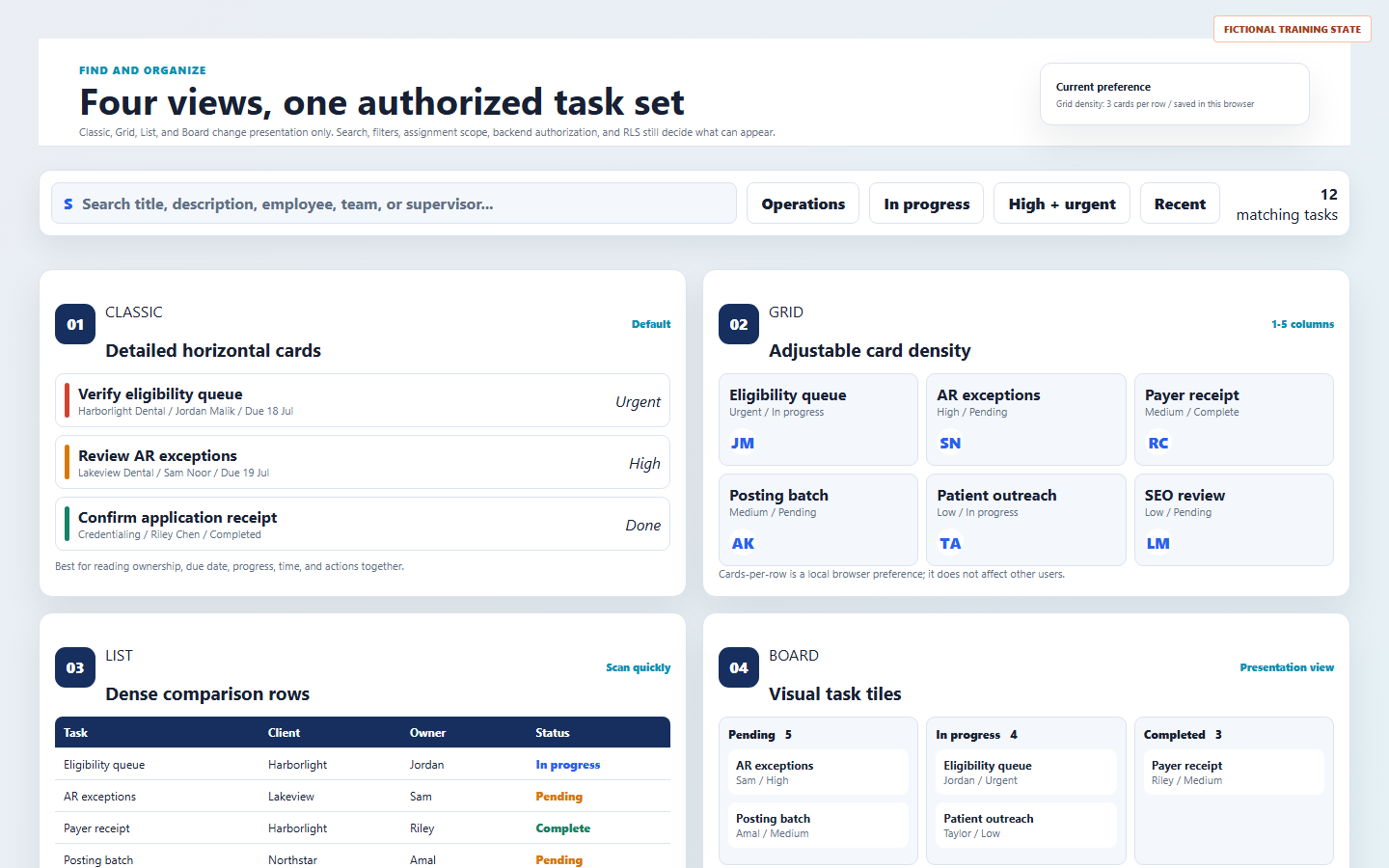The image size is (1389, 868).
Task: Click the TA avatar on Patient outreach
Action: (950, 544)
